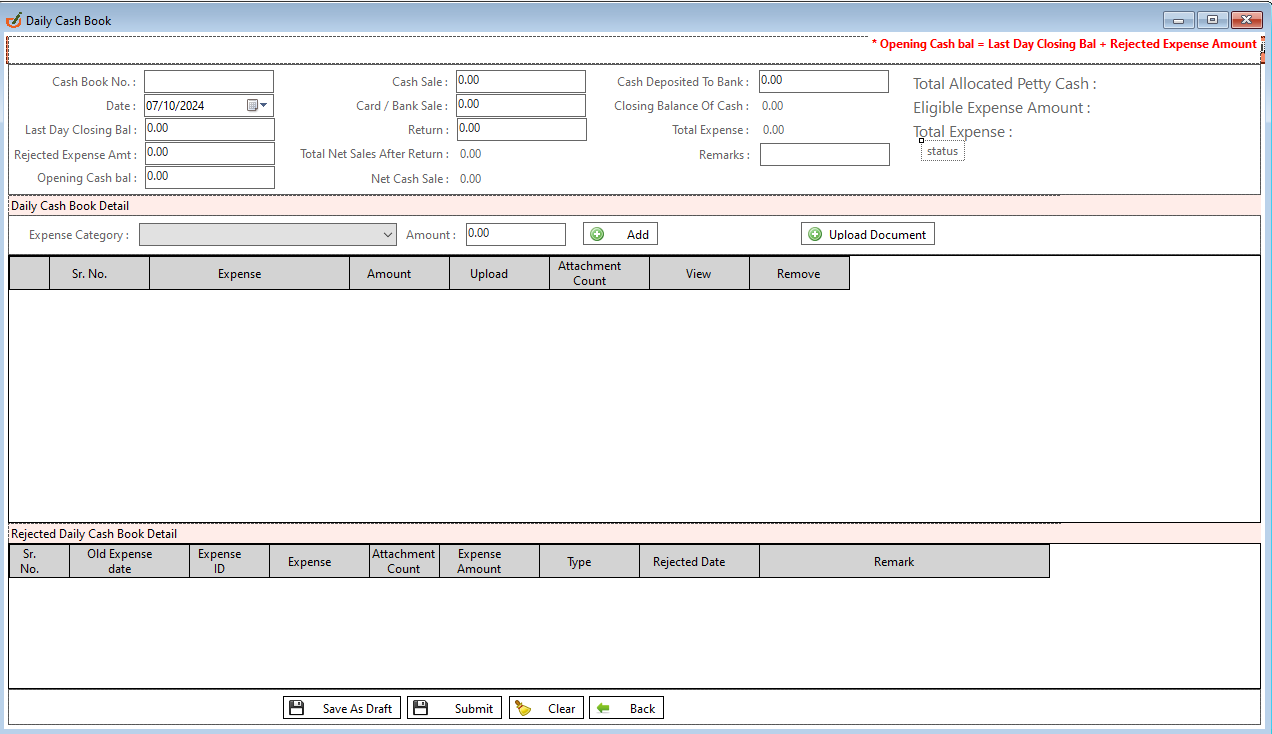The image size is (1272, 734).
Task: Click the Submit button's disk icon
Action: (x=421, y=708)
